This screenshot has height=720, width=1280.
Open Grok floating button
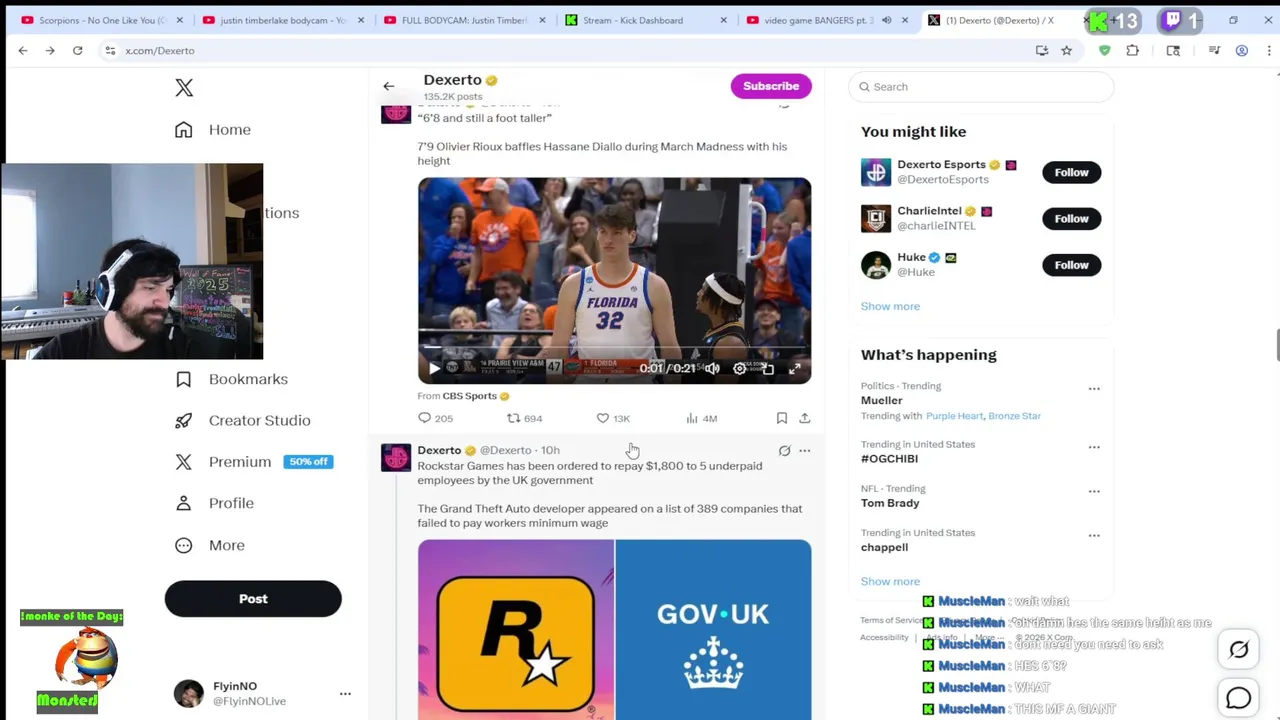[1238, 650]
